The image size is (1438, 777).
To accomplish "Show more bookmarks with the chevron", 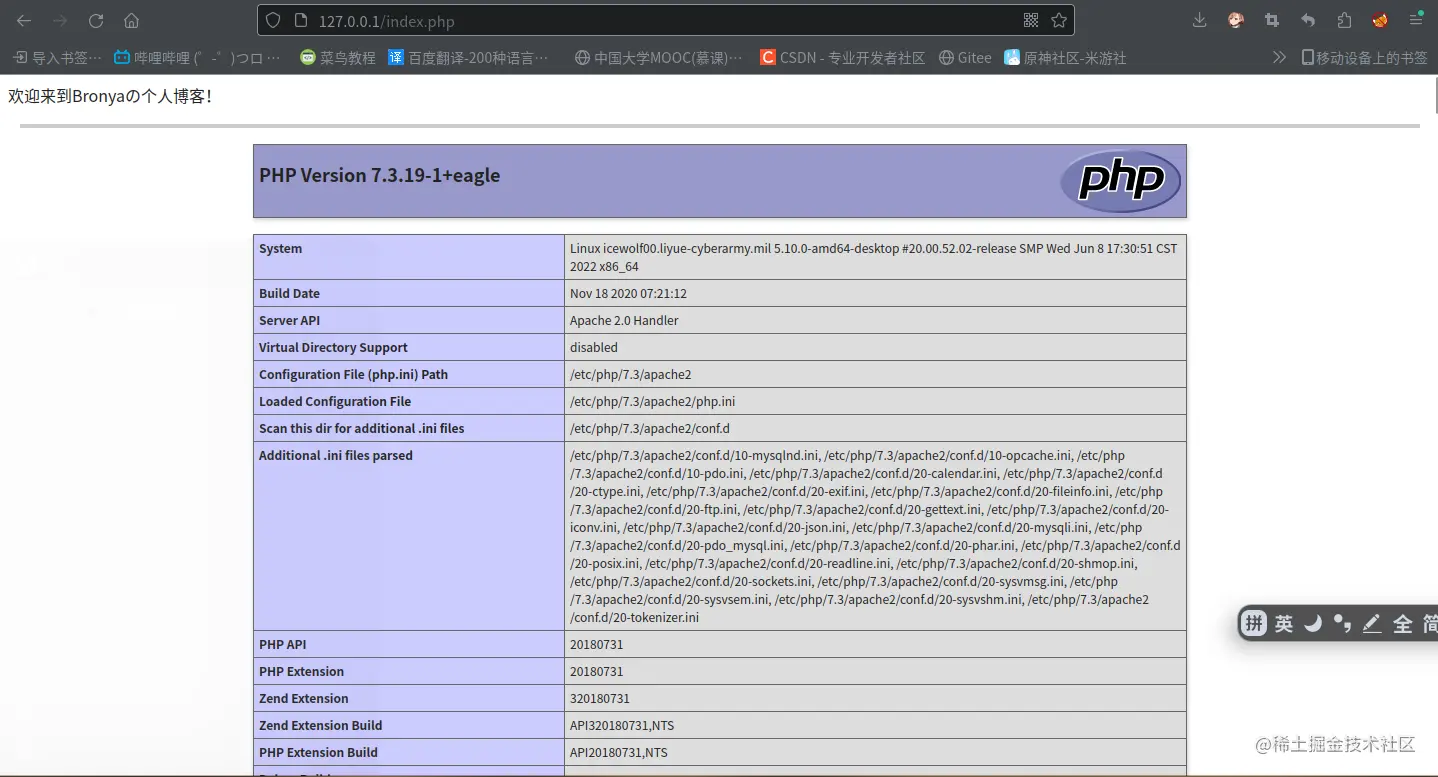I will tap(1279, 58).
